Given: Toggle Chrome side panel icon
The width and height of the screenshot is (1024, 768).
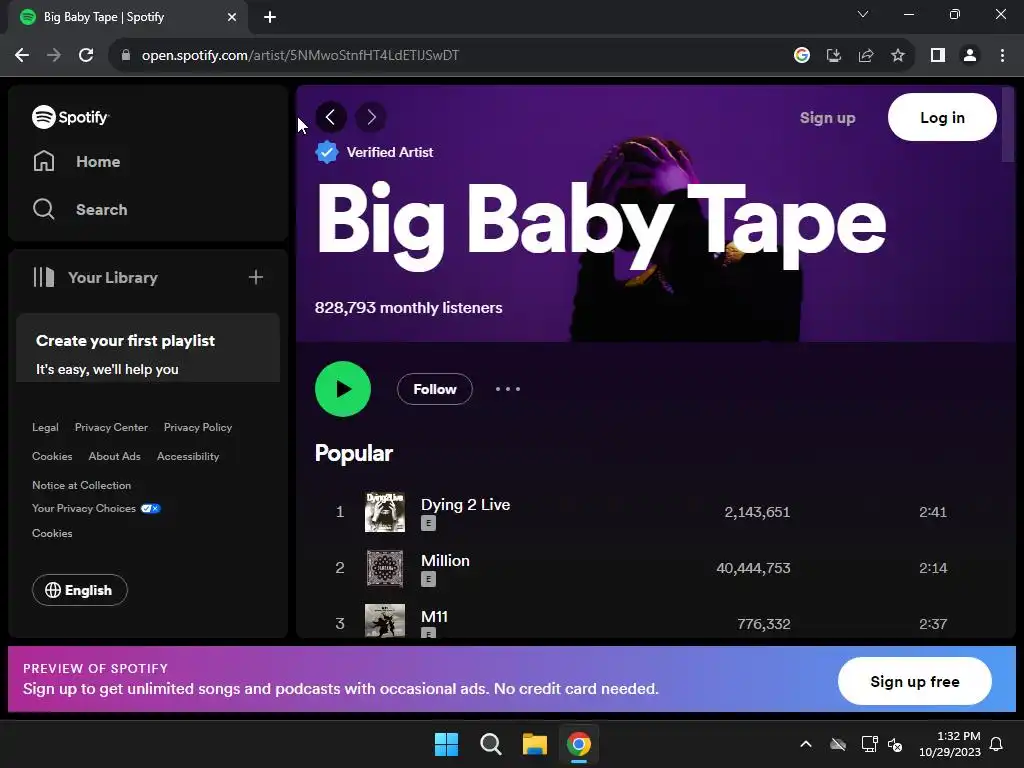Looking at the screenshot, I should [938, 56].
